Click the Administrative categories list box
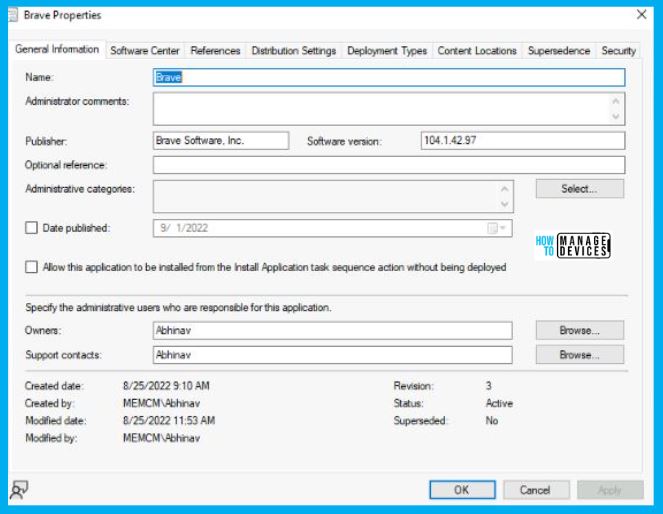663x514 pixels. click(333, 197)
